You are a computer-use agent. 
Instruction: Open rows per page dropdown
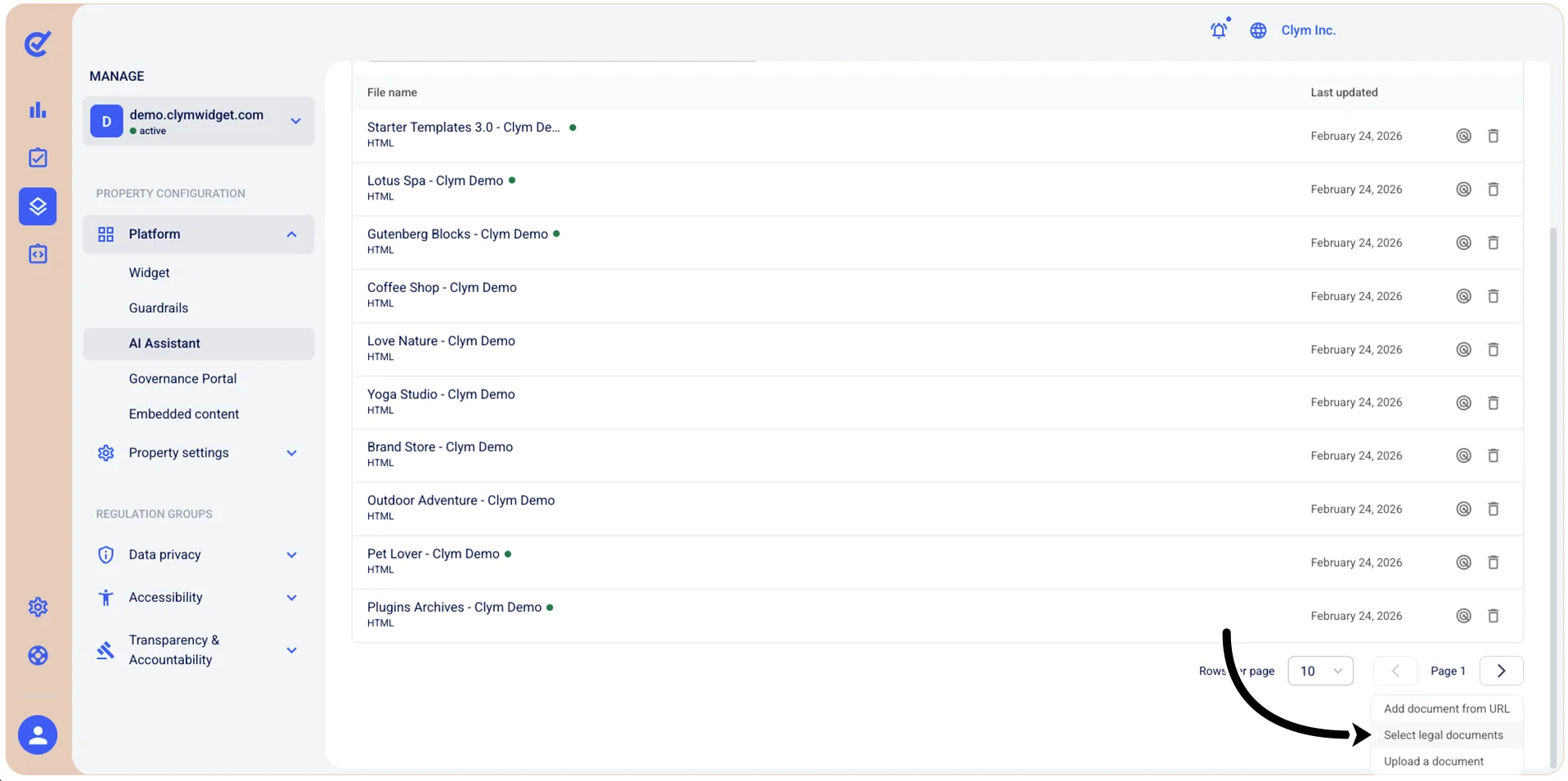[1320, 671]
